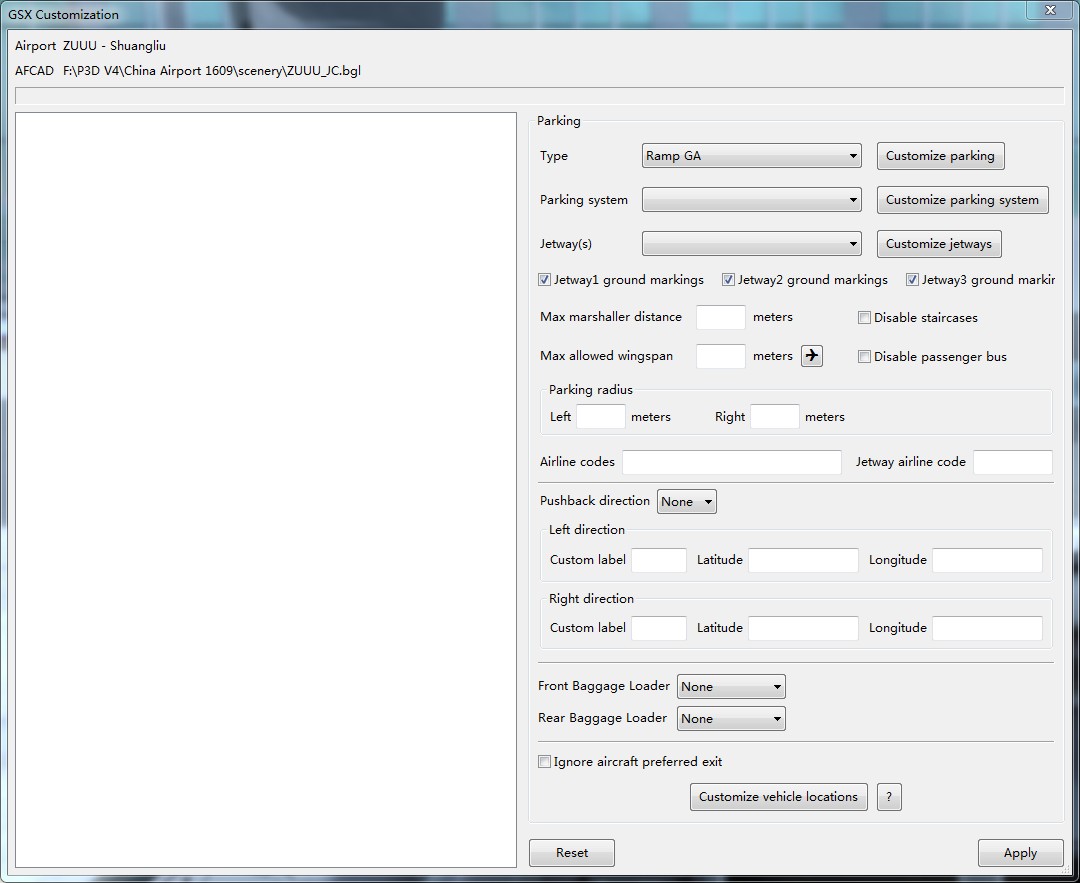Click the Apply button
The width and height of the screenshot is (1080, 883).
coord(1020,853)
